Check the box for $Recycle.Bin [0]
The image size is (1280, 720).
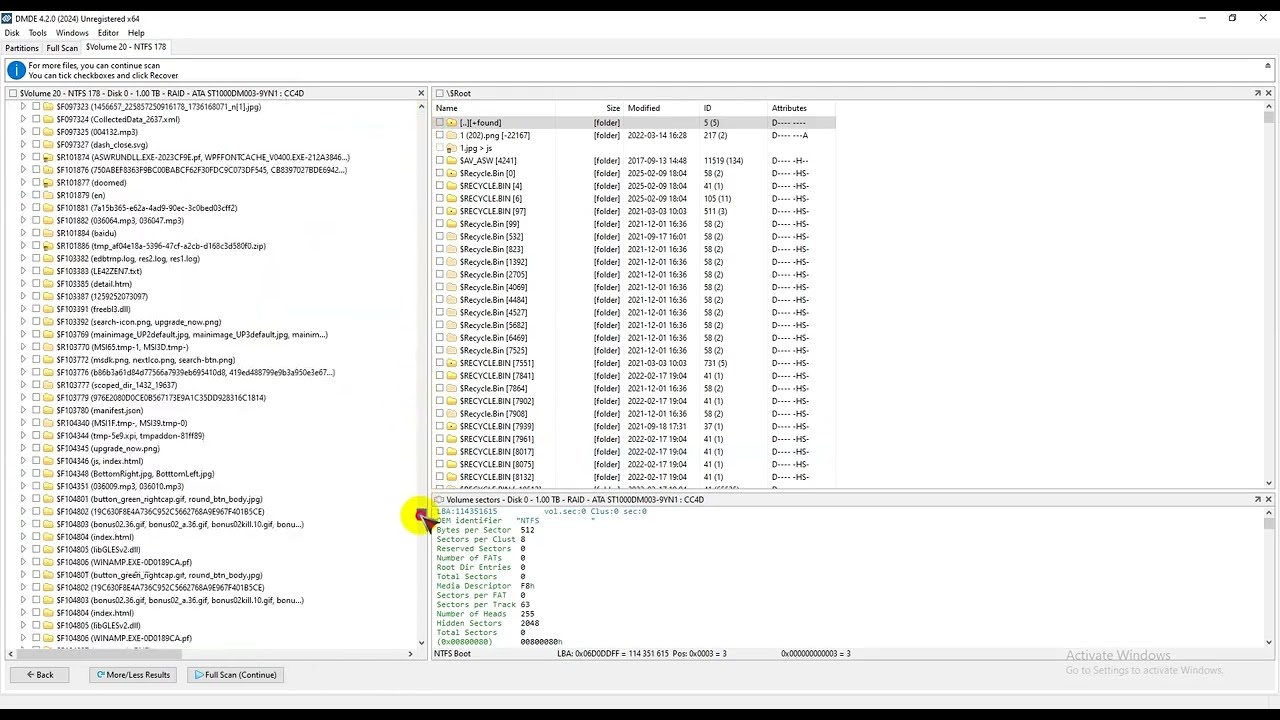point(439,173)
